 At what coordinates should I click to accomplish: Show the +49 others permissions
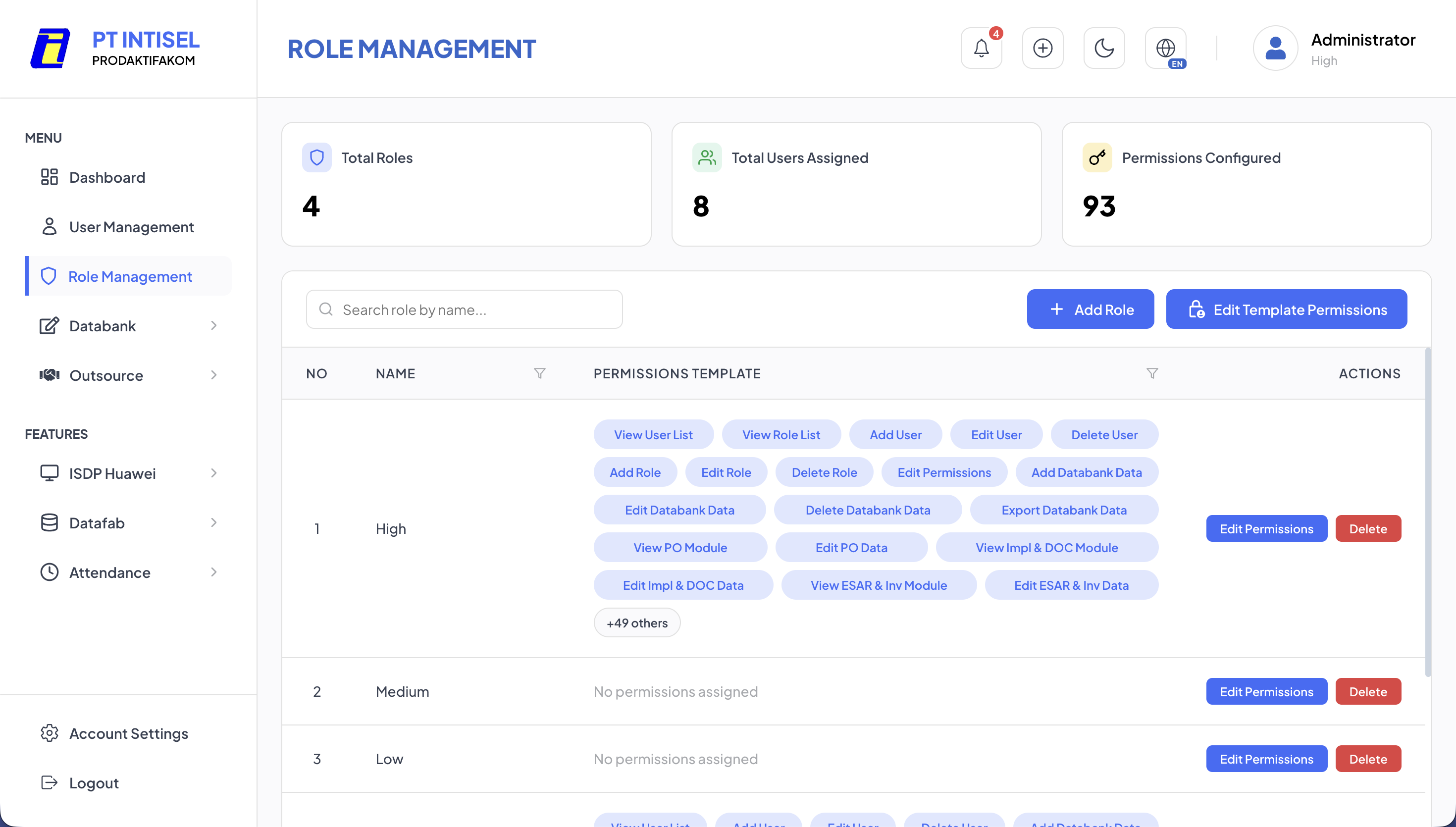[x=637, y=622]
